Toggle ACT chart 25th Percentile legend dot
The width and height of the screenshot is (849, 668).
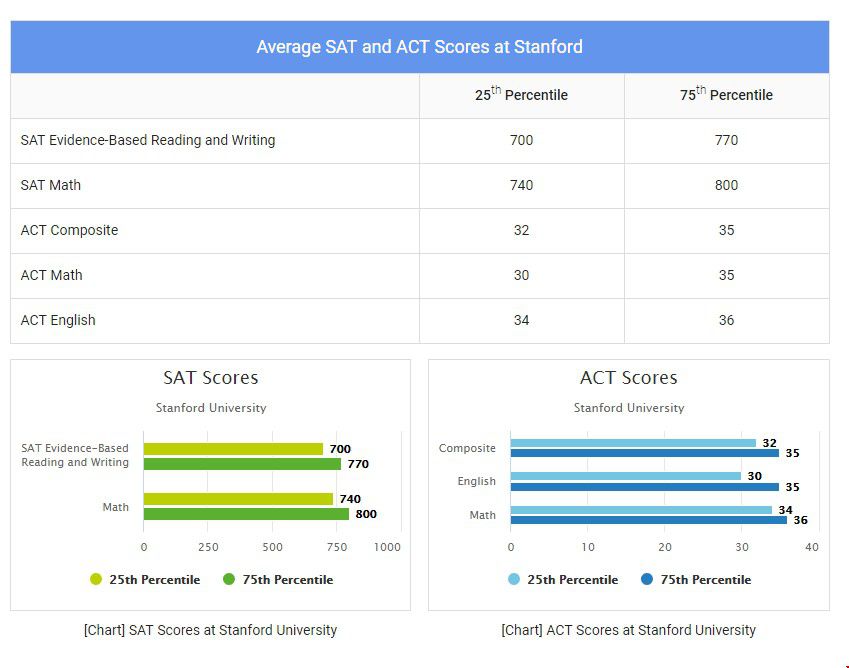pyautogui.click(x=514, y=579)
